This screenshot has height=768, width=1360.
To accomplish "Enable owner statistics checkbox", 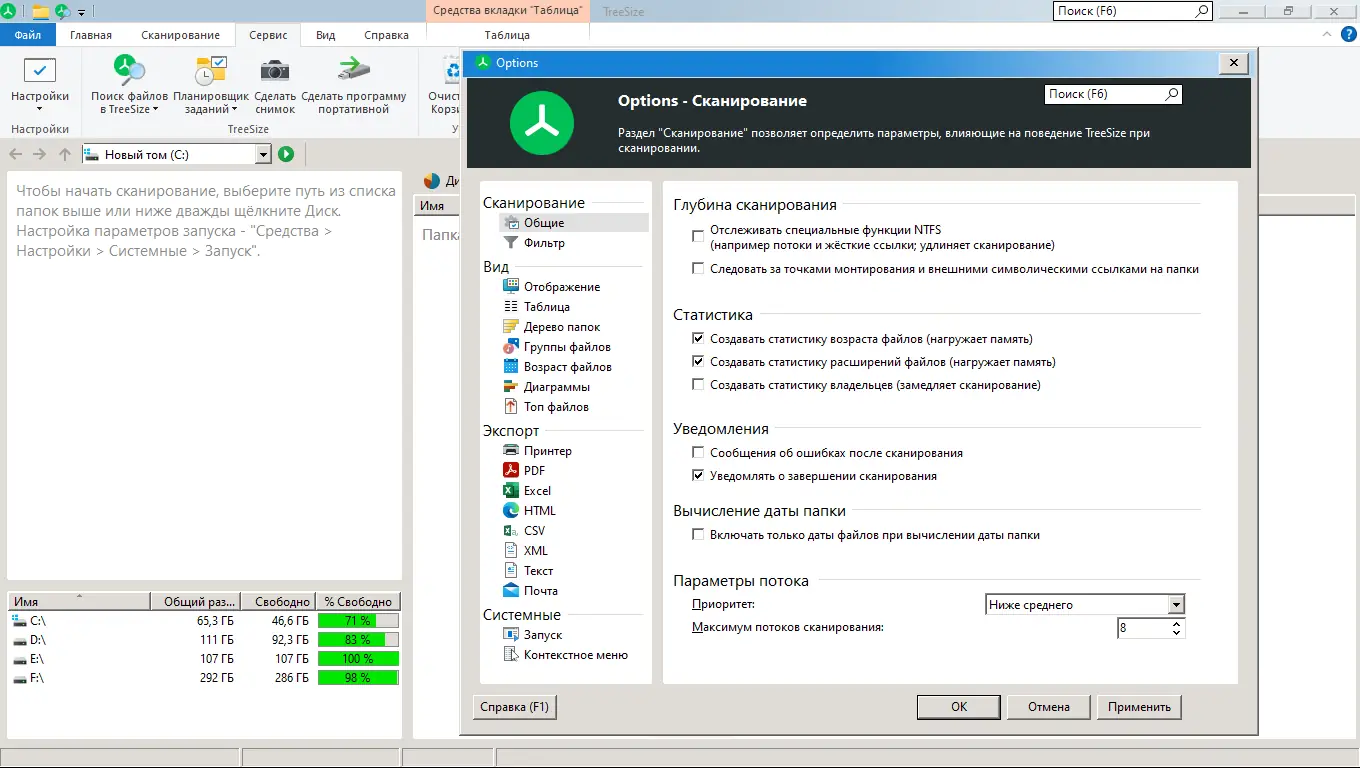I will pos(698,385).
